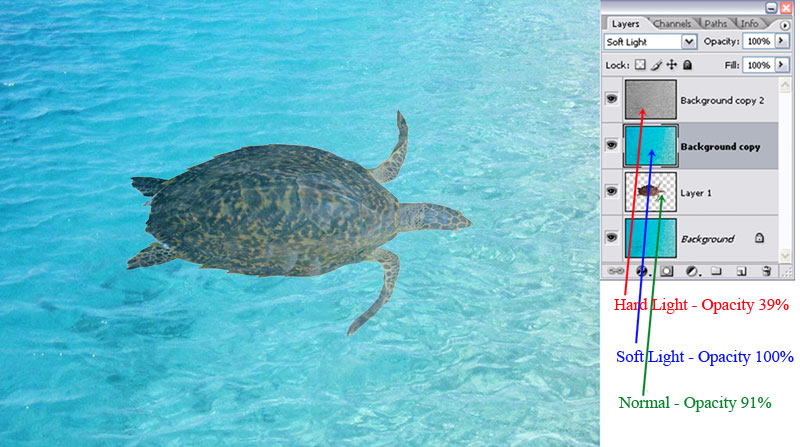Click the Lock image pixels brush icon
This screenshot has height=447, width=800.
657,65
